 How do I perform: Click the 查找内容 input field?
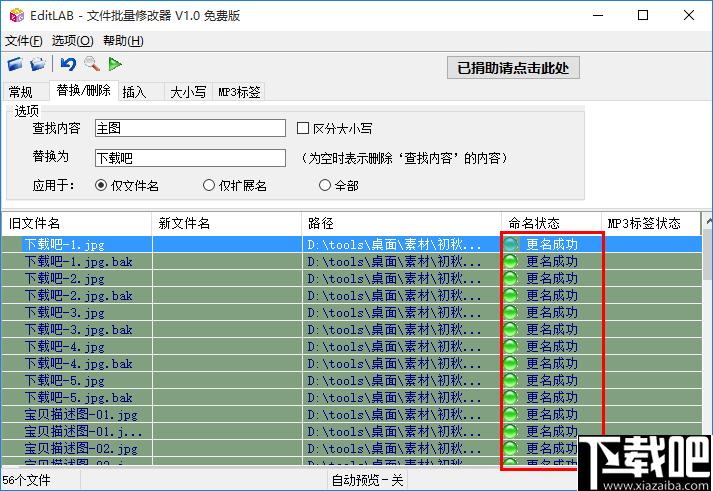(190, 128)
